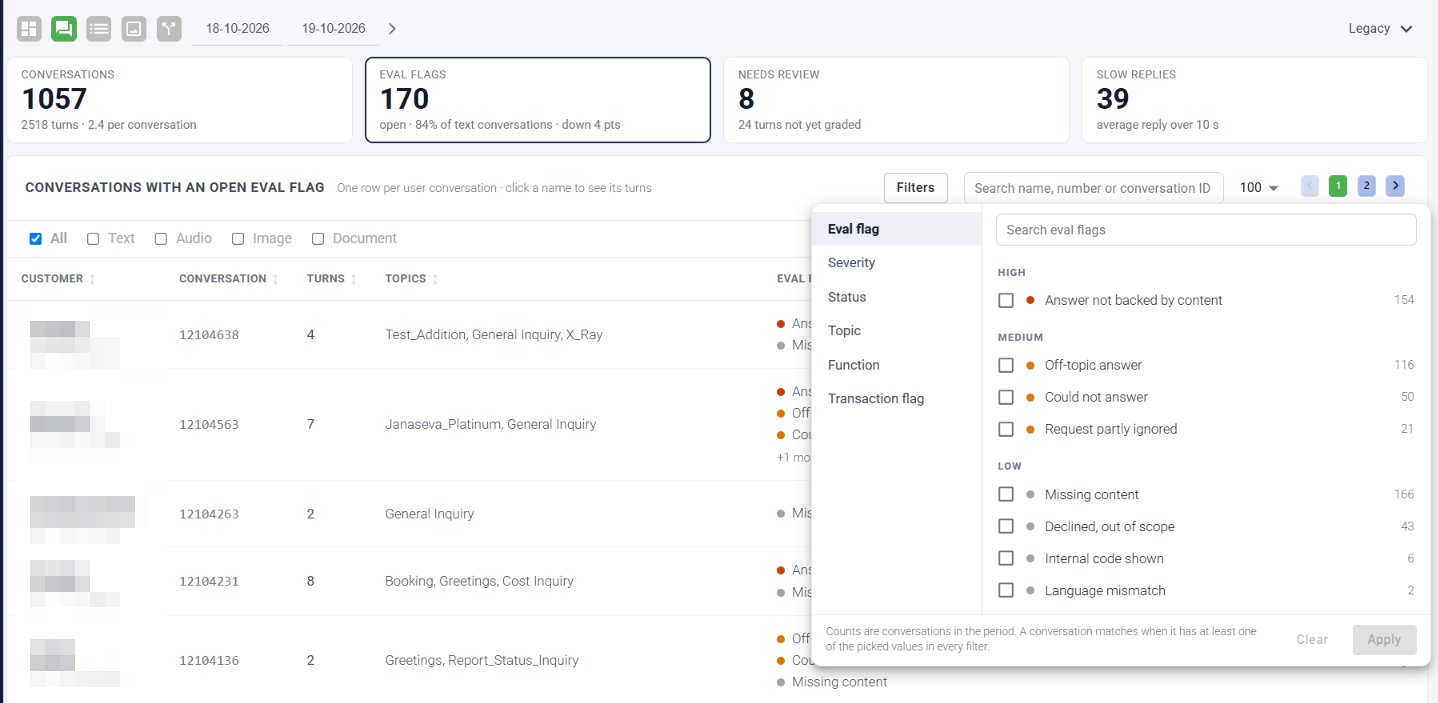This screenshot has height=703, width=1438.
Task: Select the Function filter category
Action: coord(897,365)
